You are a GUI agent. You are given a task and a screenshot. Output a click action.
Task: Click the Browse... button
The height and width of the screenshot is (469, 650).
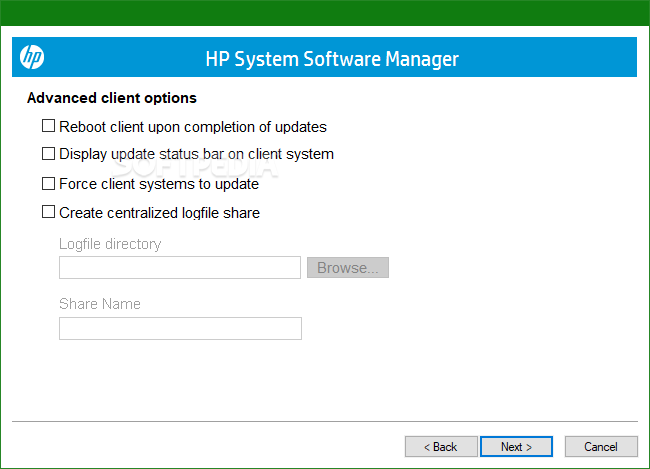pos(348,267)
